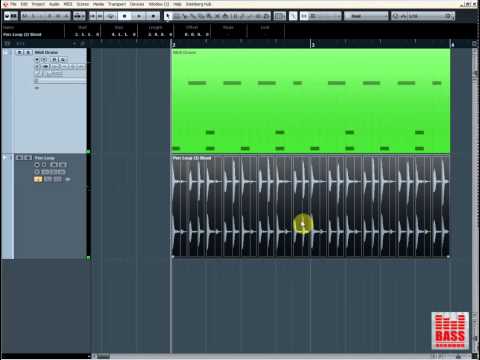
Task: Click the End value in info line
Action: click(x=124, y=34)
